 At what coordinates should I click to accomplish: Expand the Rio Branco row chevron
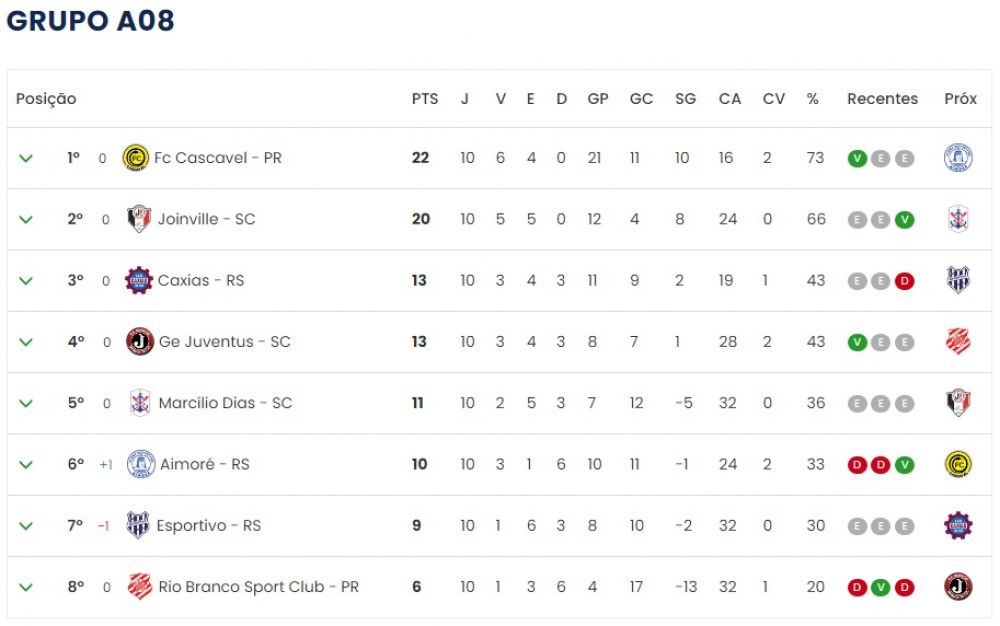(x=26, y=587)
